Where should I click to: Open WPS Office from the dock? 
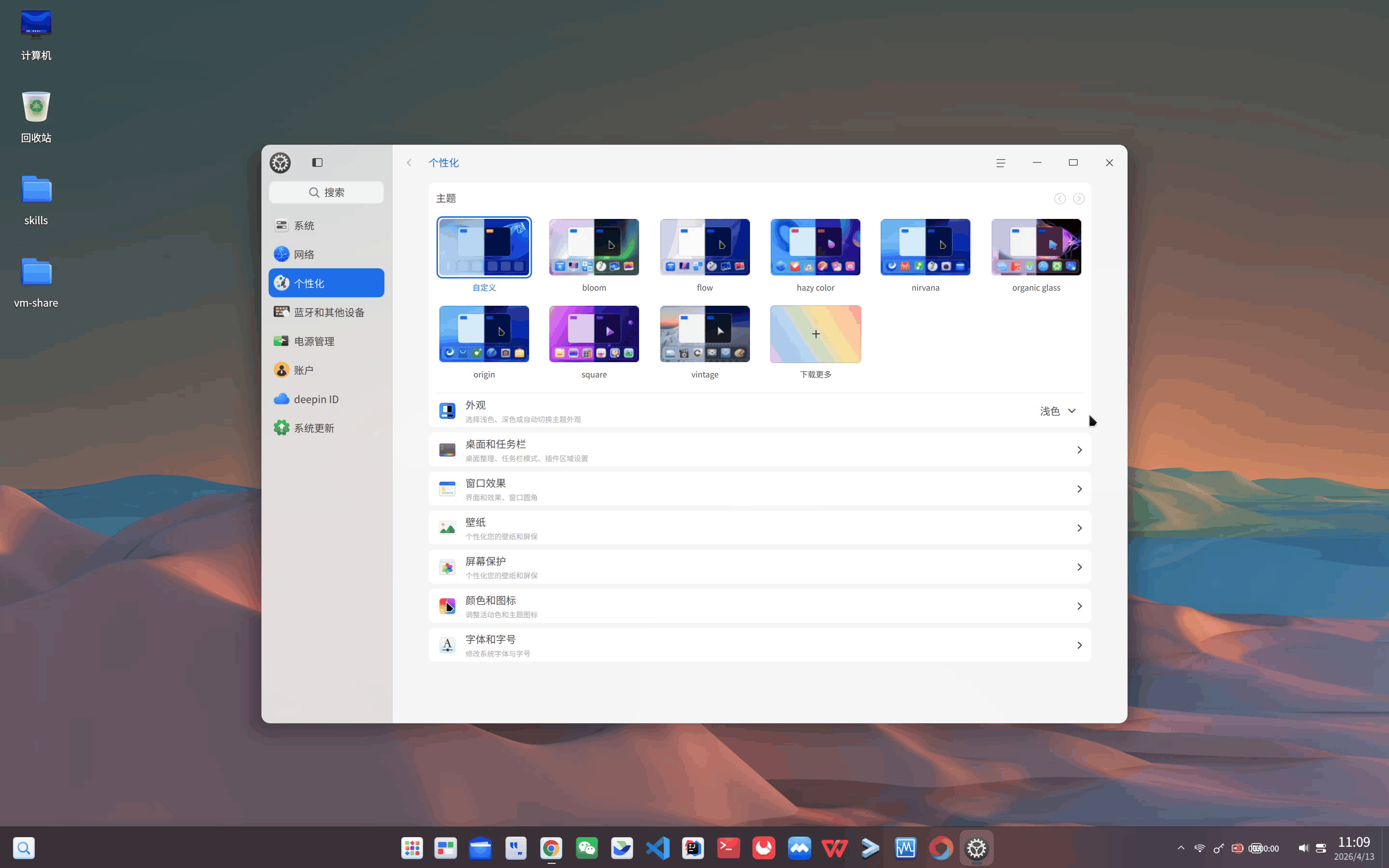point(834,848)
